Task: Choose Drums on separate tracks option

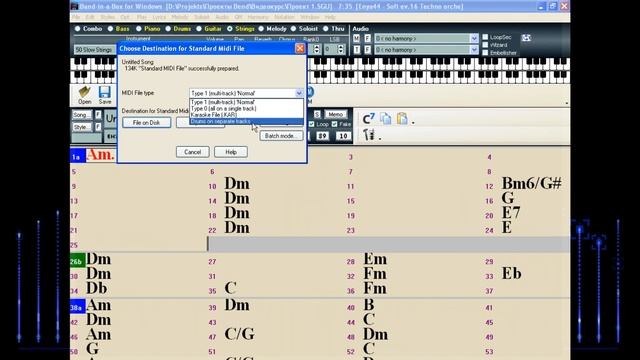Action: click(x=247, y=122)
